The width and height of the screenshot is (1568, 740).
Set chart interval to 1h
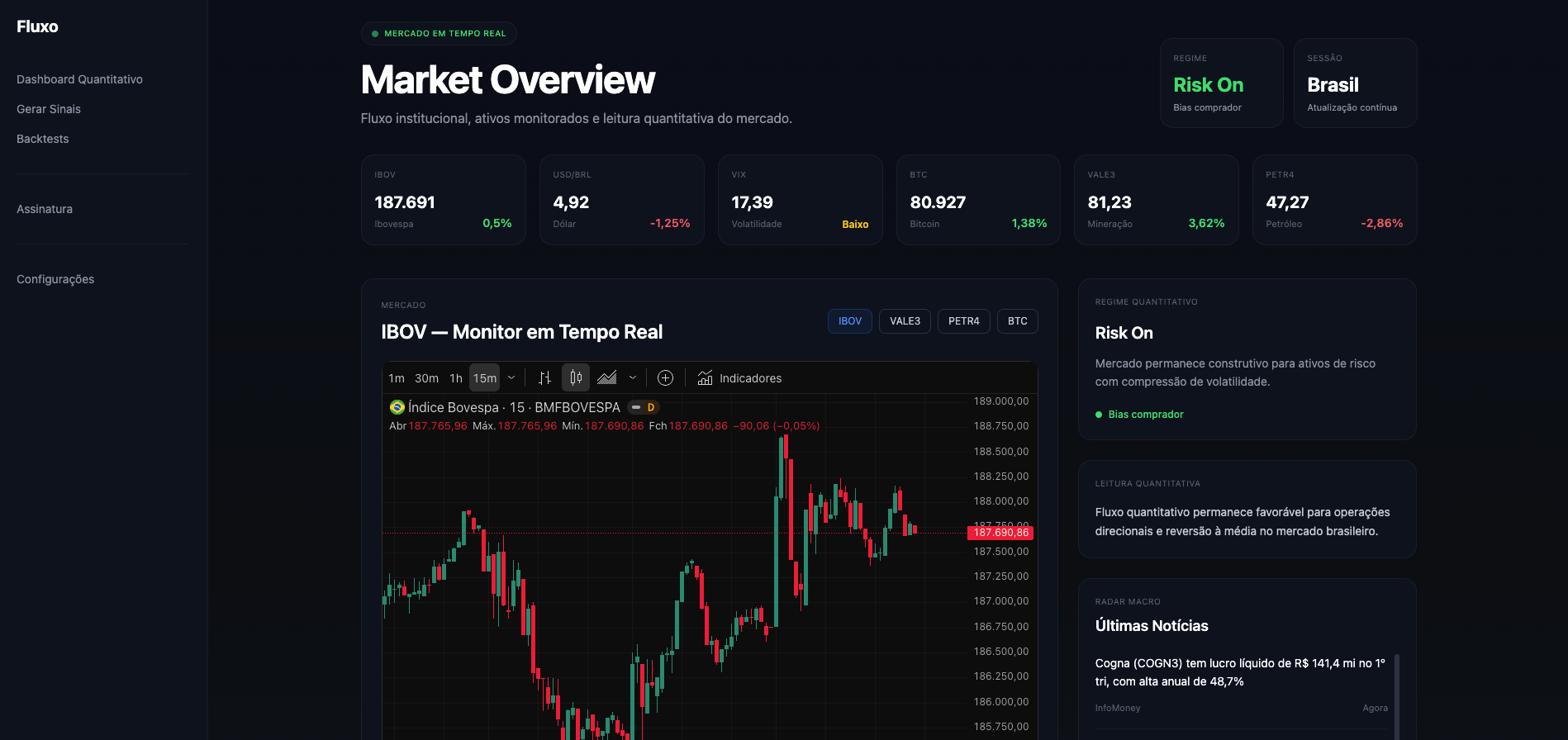pos(456,378)
